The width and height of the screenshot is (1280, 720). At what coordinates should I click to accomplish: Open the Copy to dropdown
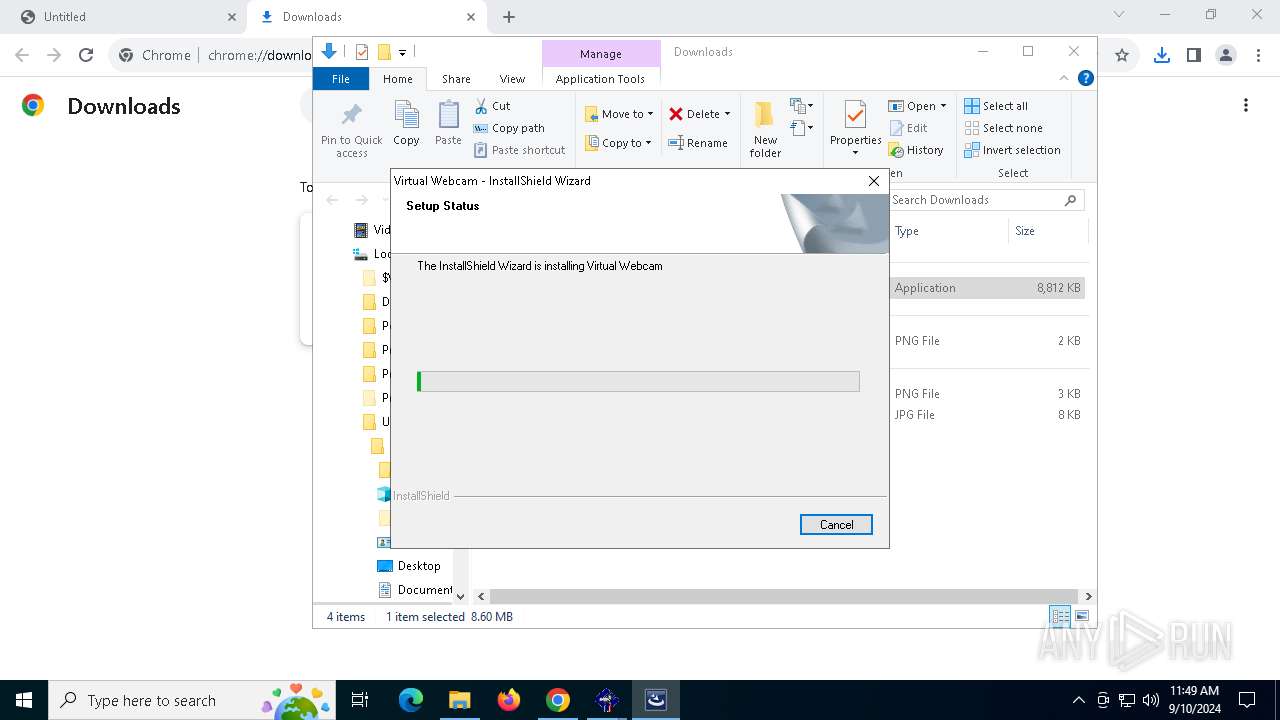618,143
